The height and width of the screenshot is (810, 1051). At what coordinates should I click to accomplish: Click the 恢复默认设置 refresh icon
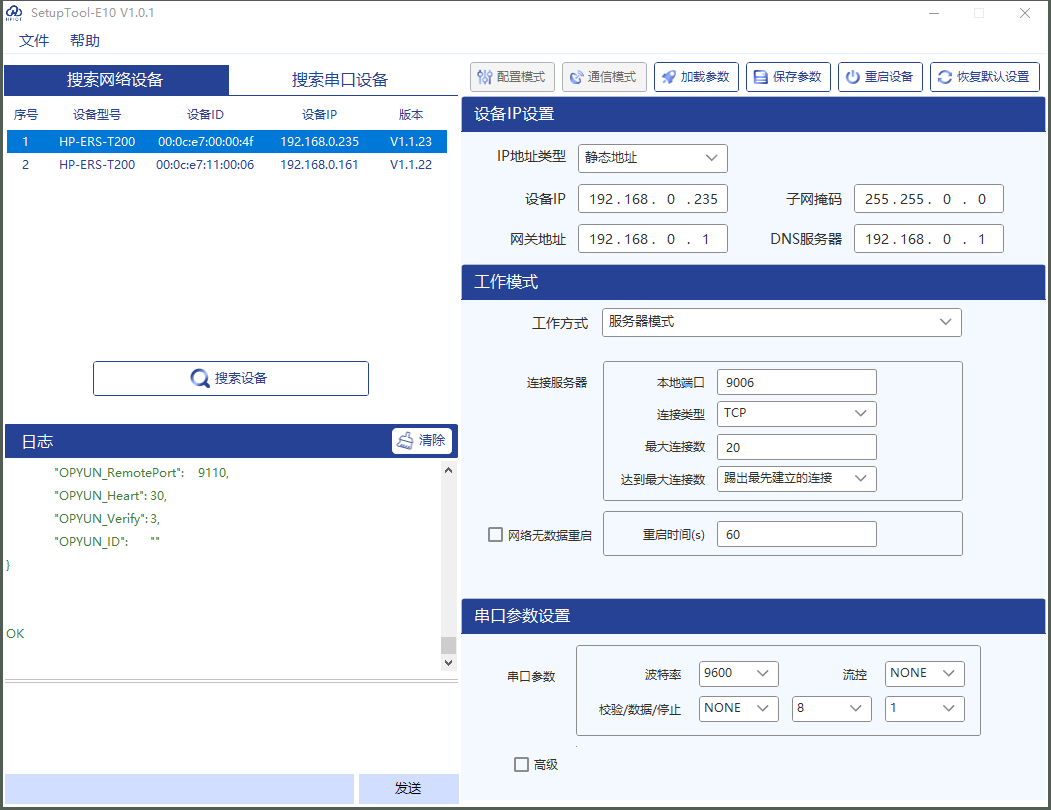tap(944, 77)
